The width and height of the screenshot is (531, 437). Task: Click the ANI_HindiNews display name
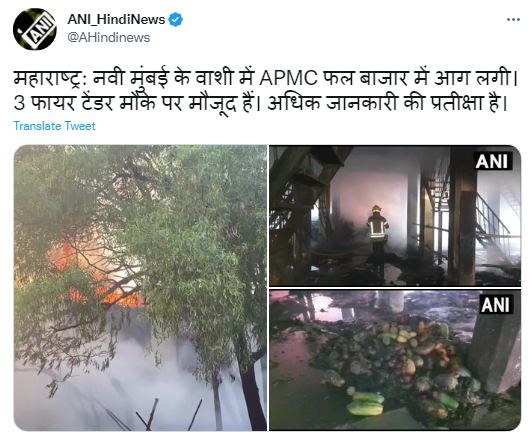coord(116,19)
